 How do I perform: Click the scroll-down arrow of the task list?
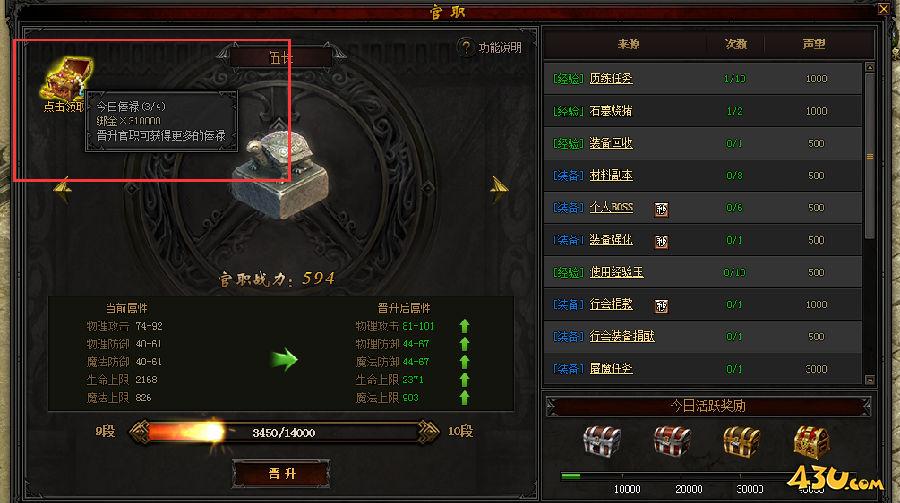(870, 380)
